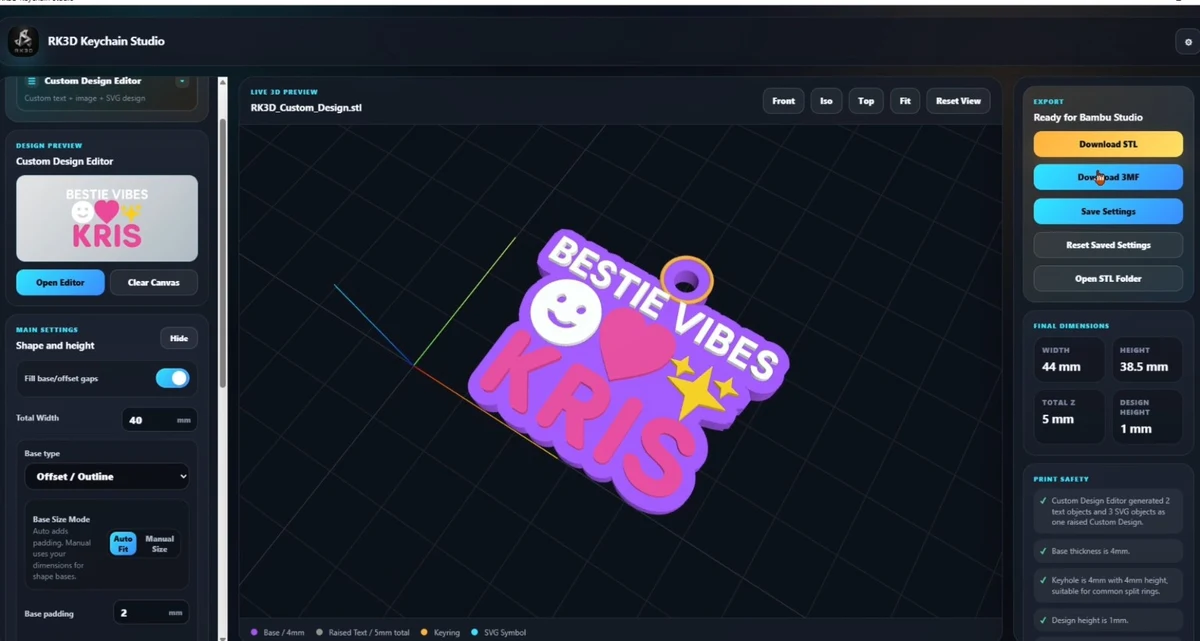This screenshot has width=1200, height=641.
Task: Click the Width 44 mm dimension card
Action: click(1069, 360)
